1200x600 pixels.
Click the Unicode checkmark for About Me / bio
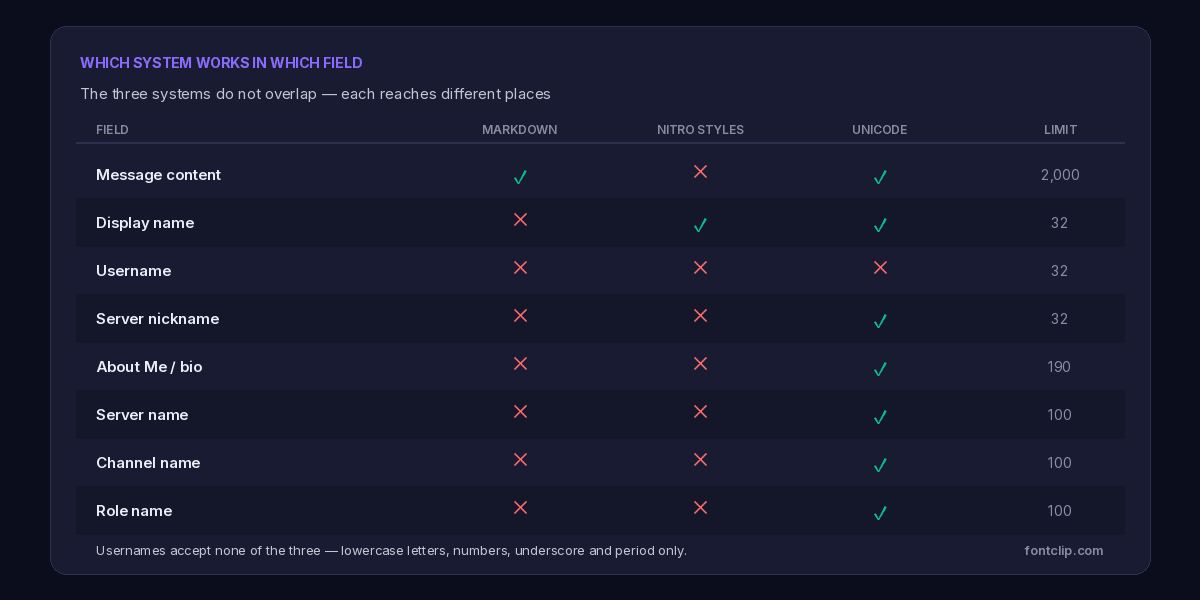[x=880, y=369]
